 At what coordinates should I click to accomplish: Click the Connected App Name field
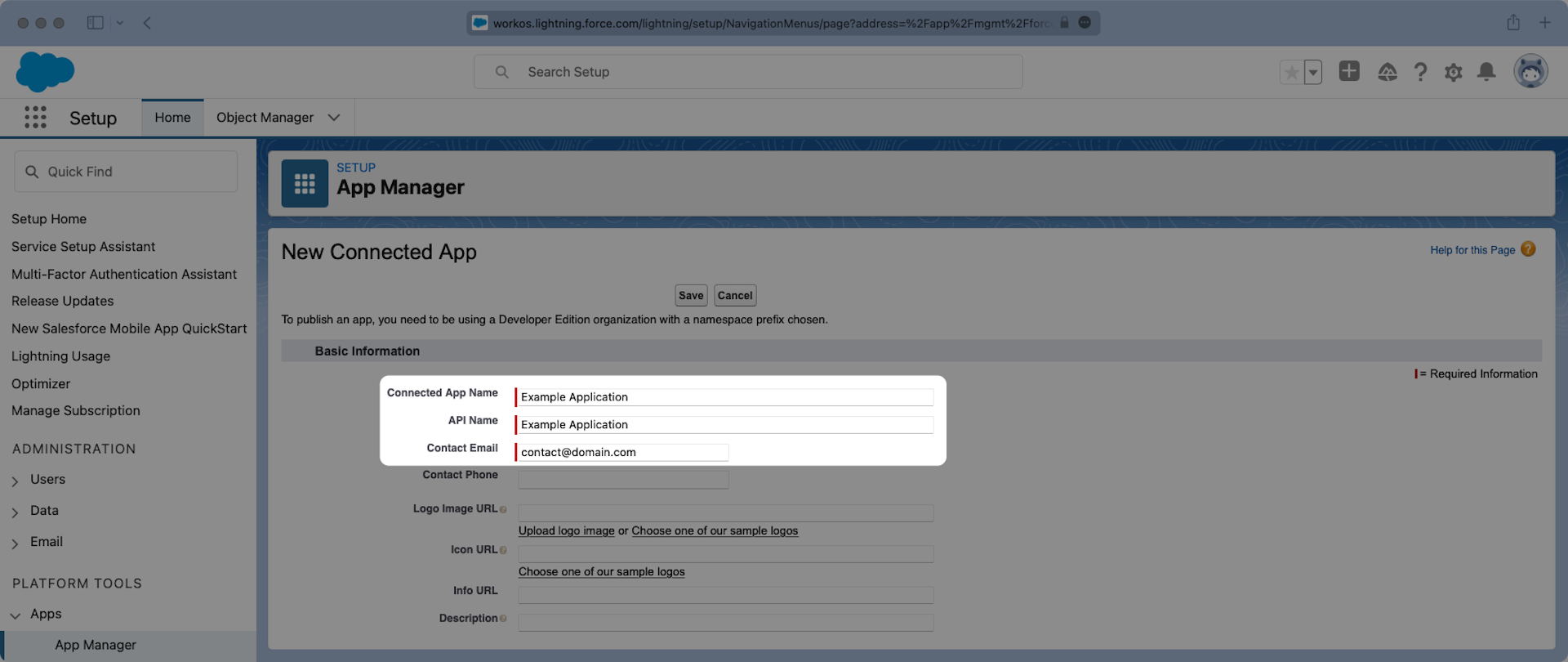point(725,397)
